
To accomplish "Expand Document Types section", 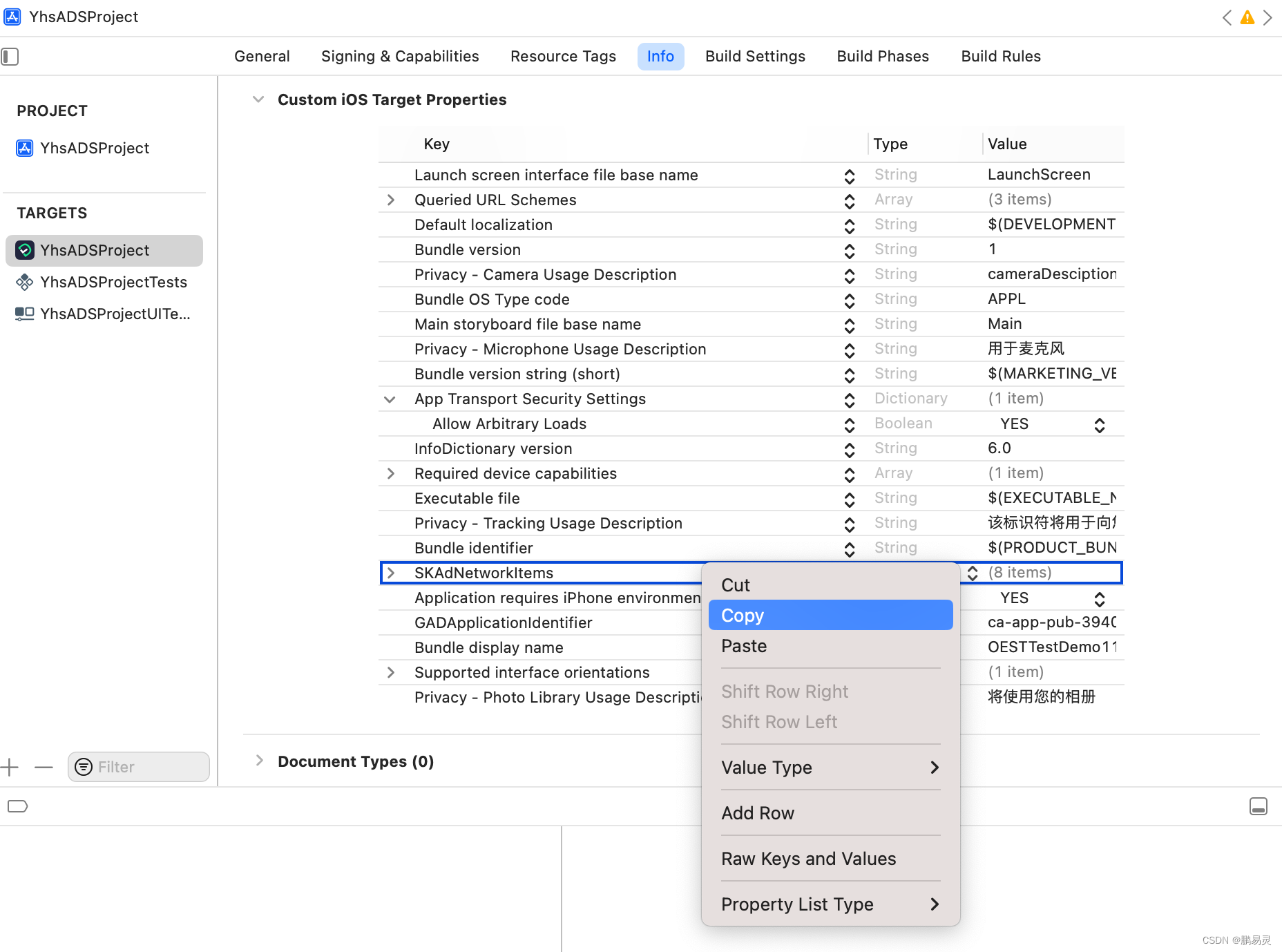I will 260,761.
